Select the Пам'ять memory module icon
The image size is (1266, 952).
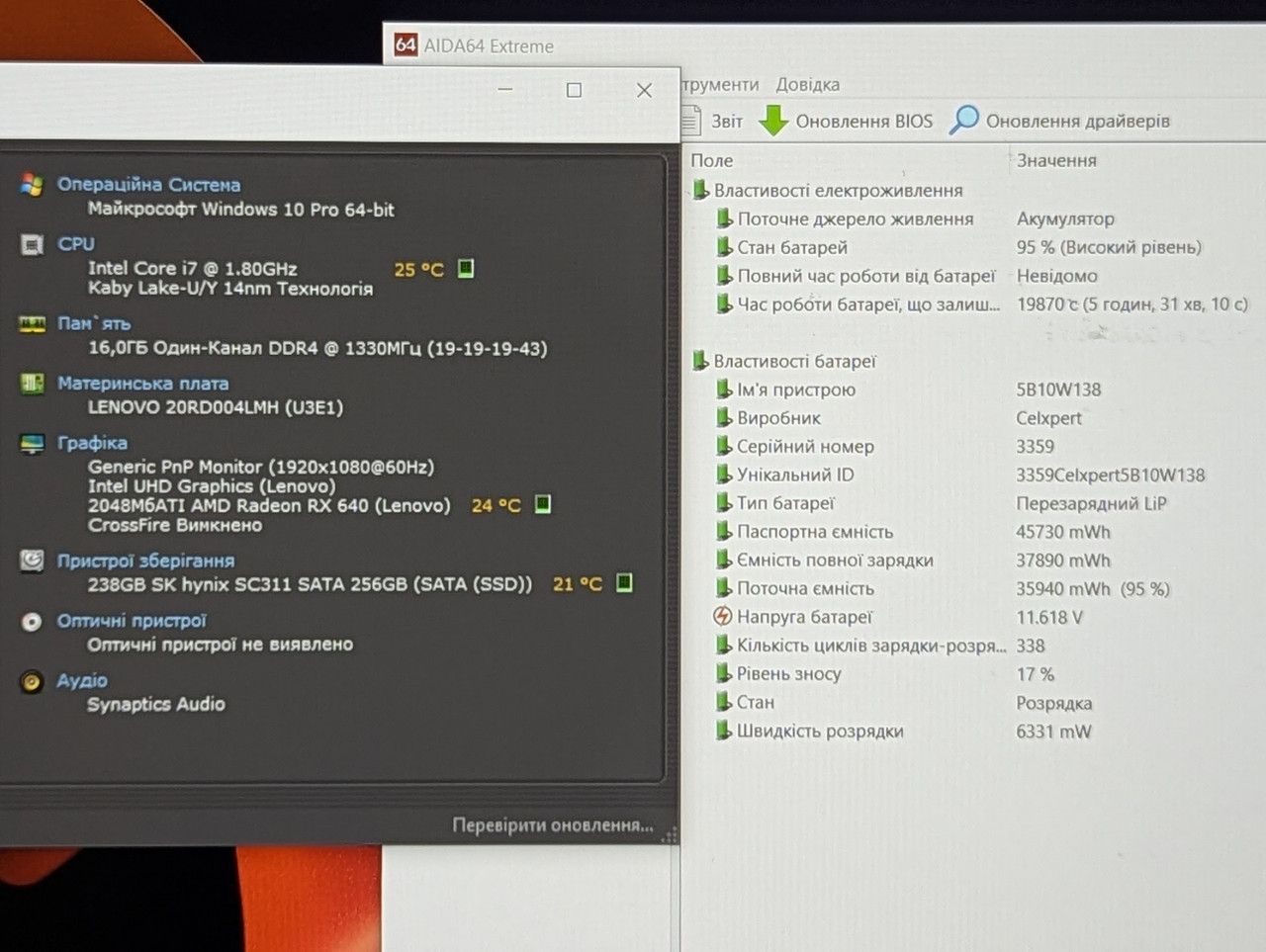[32, 324]
